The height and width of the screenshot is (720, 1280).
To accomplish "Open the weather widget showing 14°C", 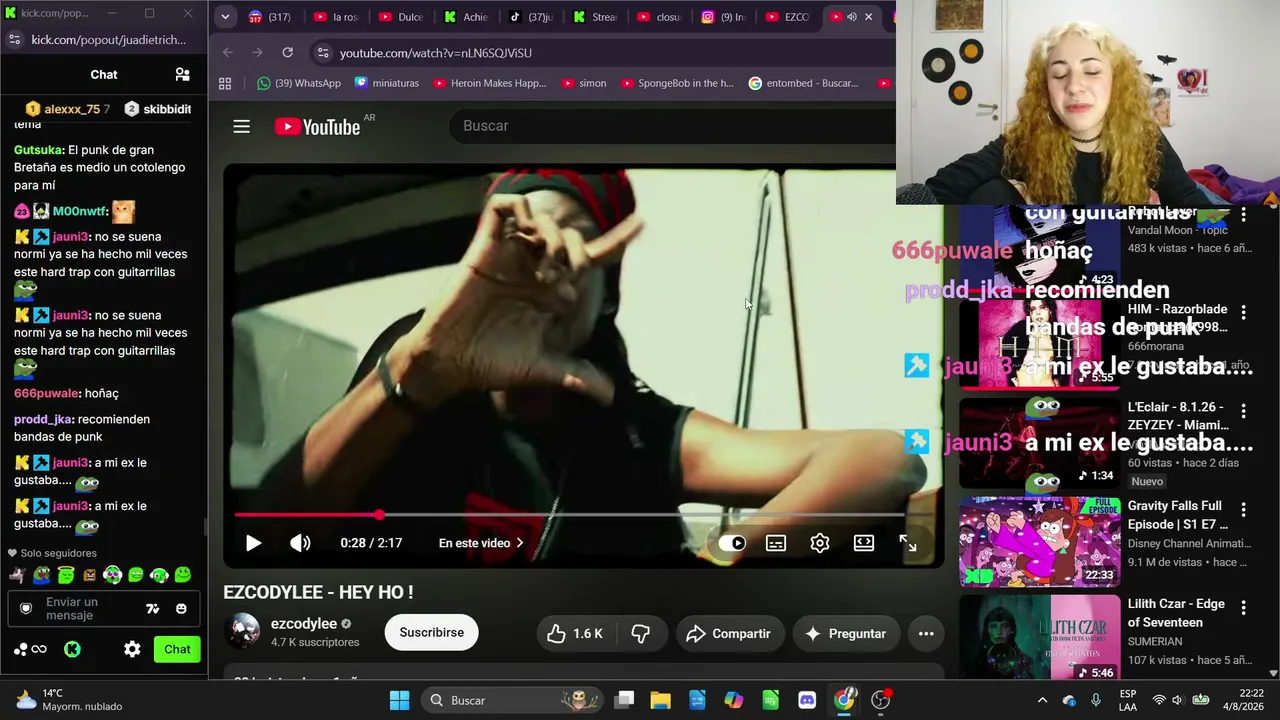I will pyautogui.click(x=70, y=700).
